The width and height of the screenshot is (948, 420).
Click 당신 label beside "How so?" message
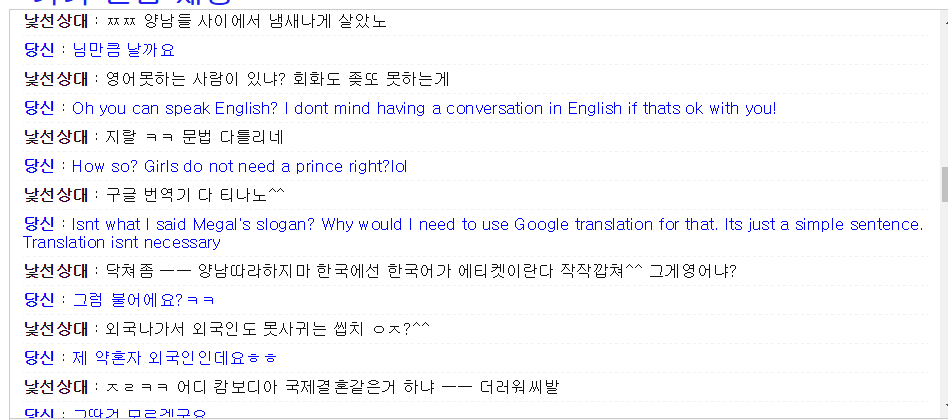39,166
